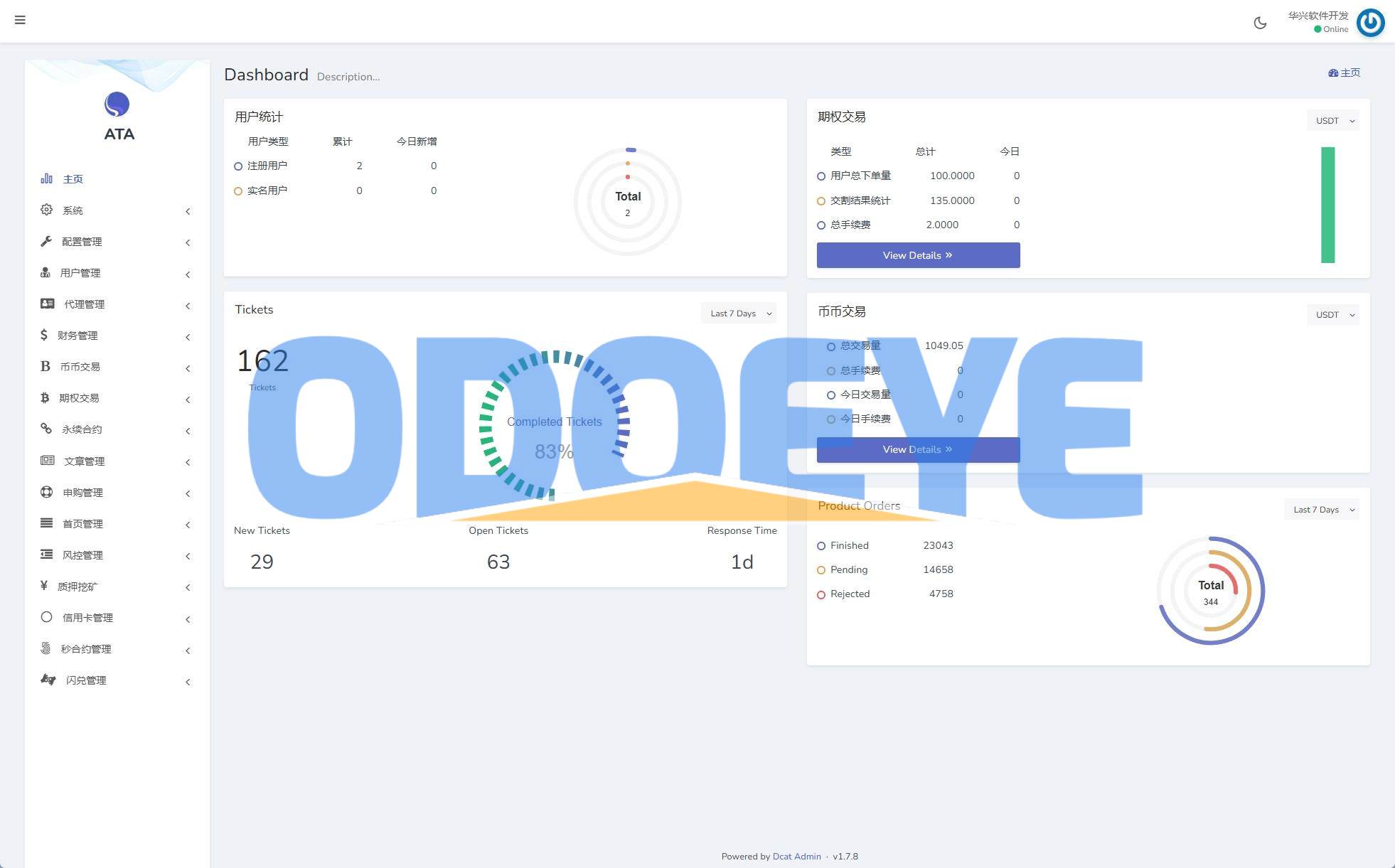1395x868 pixels.
Task: Click the dollar icon for 财务管理
Action: [x=44, y=335]
